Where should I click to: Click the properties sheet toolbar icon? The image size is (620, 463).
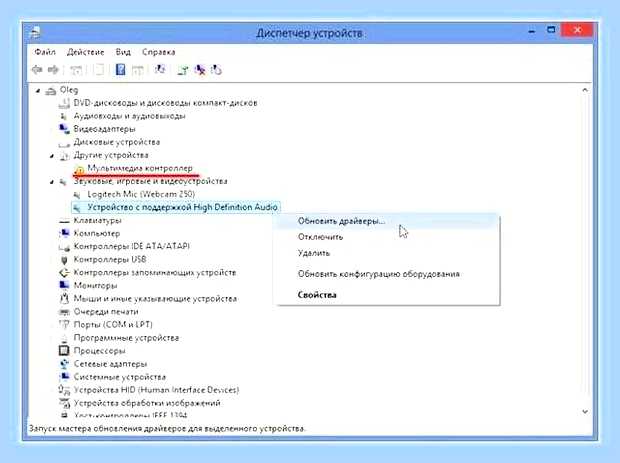pos(99,70)
